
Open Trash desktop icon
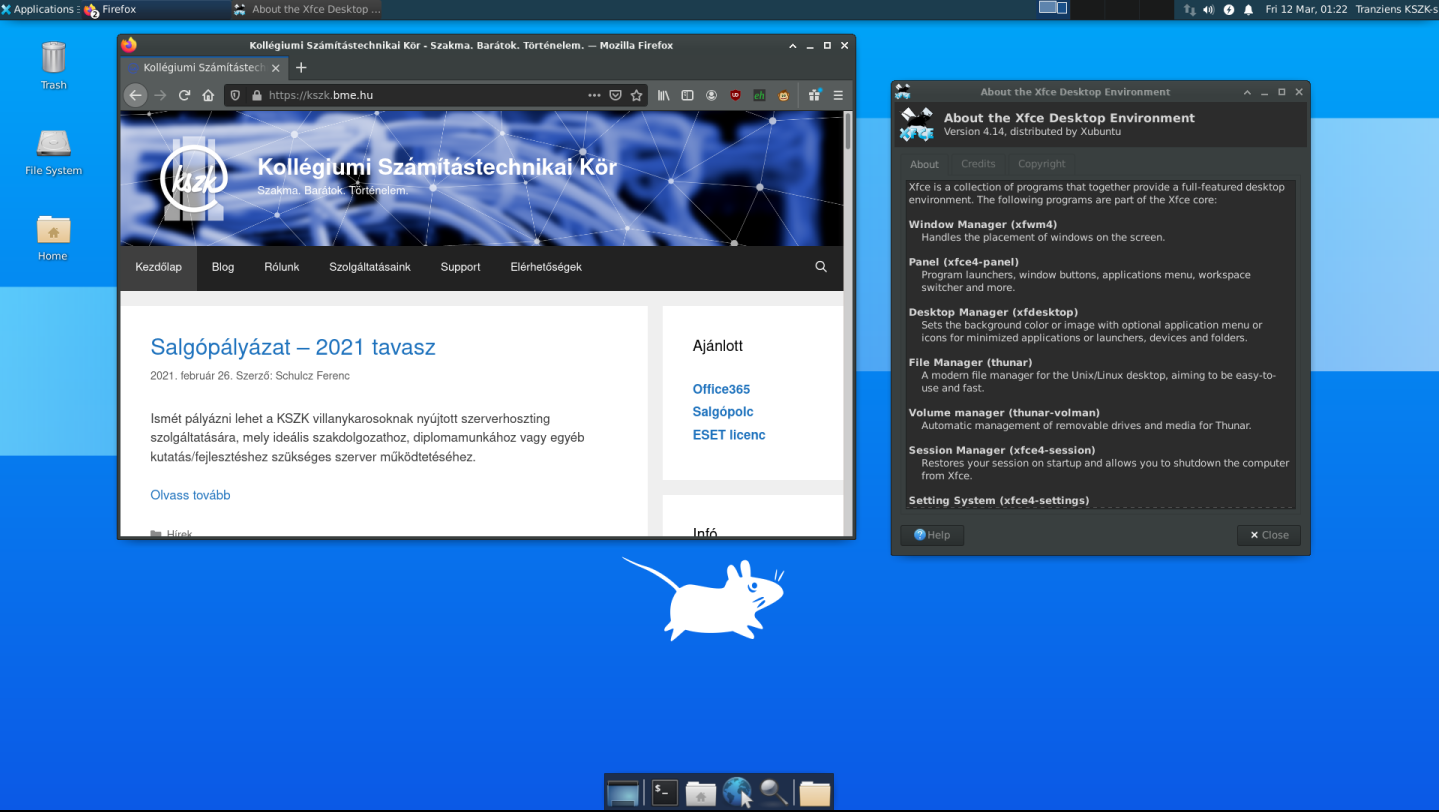(54, 65)
